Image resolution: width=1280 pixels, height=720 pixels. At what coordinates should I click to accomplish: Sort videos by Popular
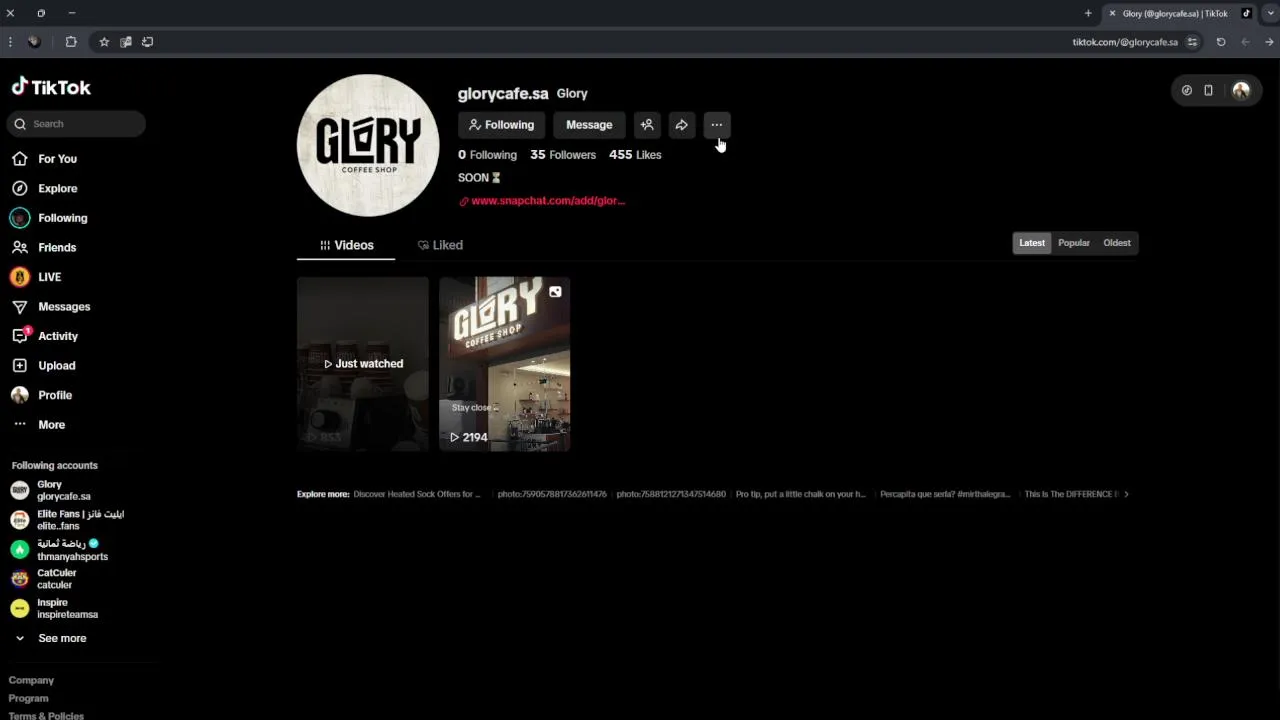pos(1074,243)
